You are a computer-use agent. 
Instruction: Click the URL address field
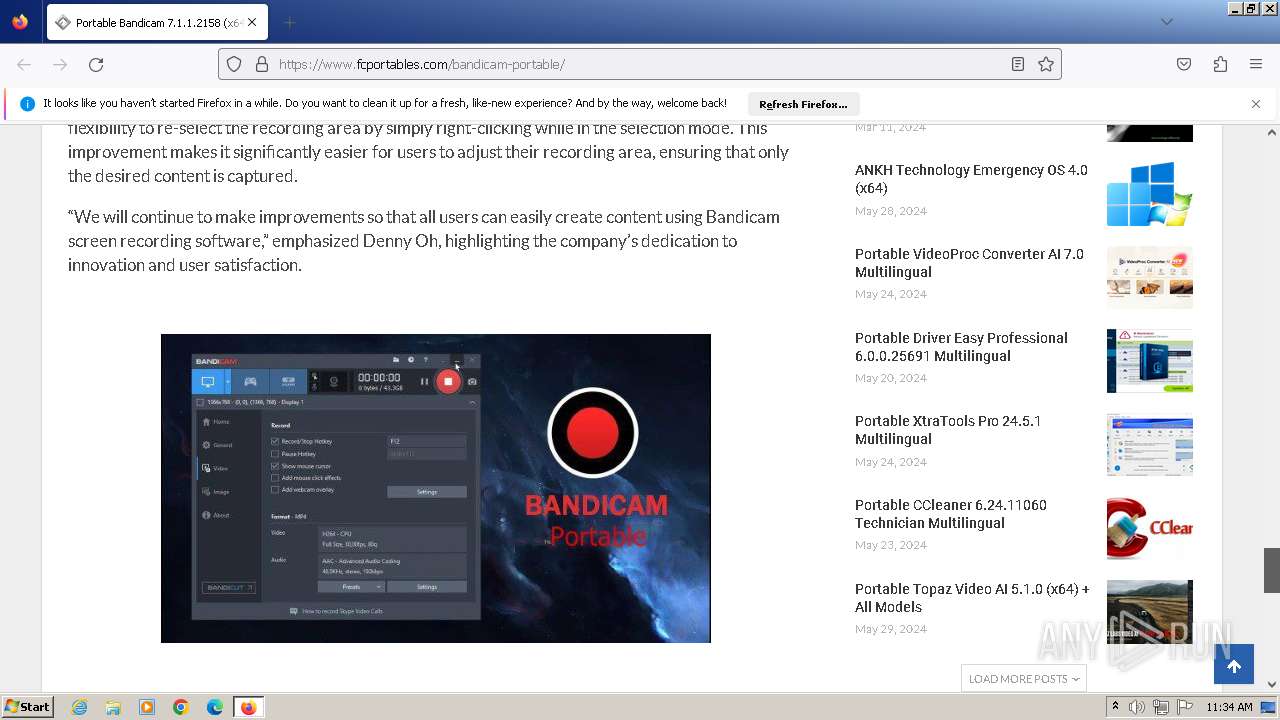click(x=640, y=64)
